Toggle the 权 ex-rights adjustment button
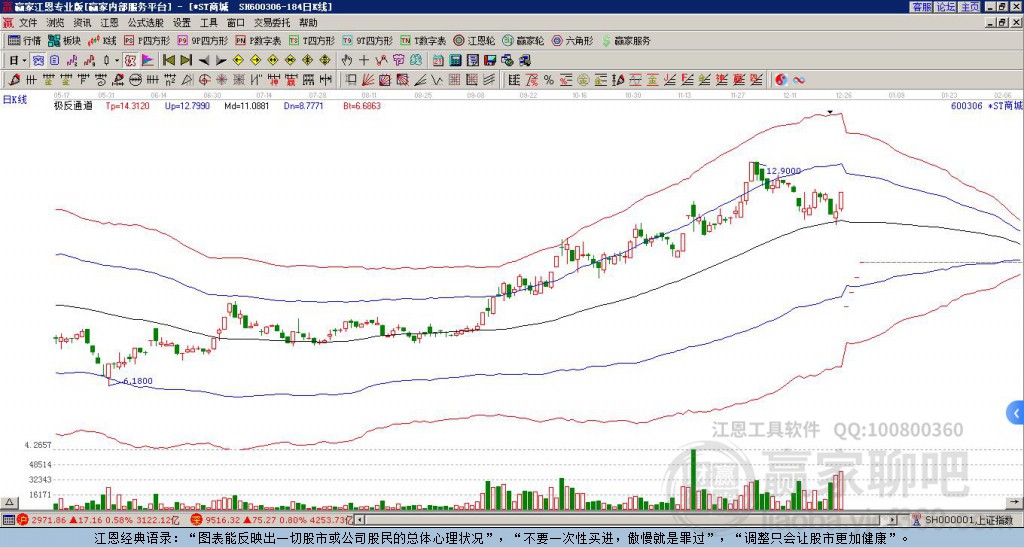This screenshot has height=548, width=1024. click(130, 61)
